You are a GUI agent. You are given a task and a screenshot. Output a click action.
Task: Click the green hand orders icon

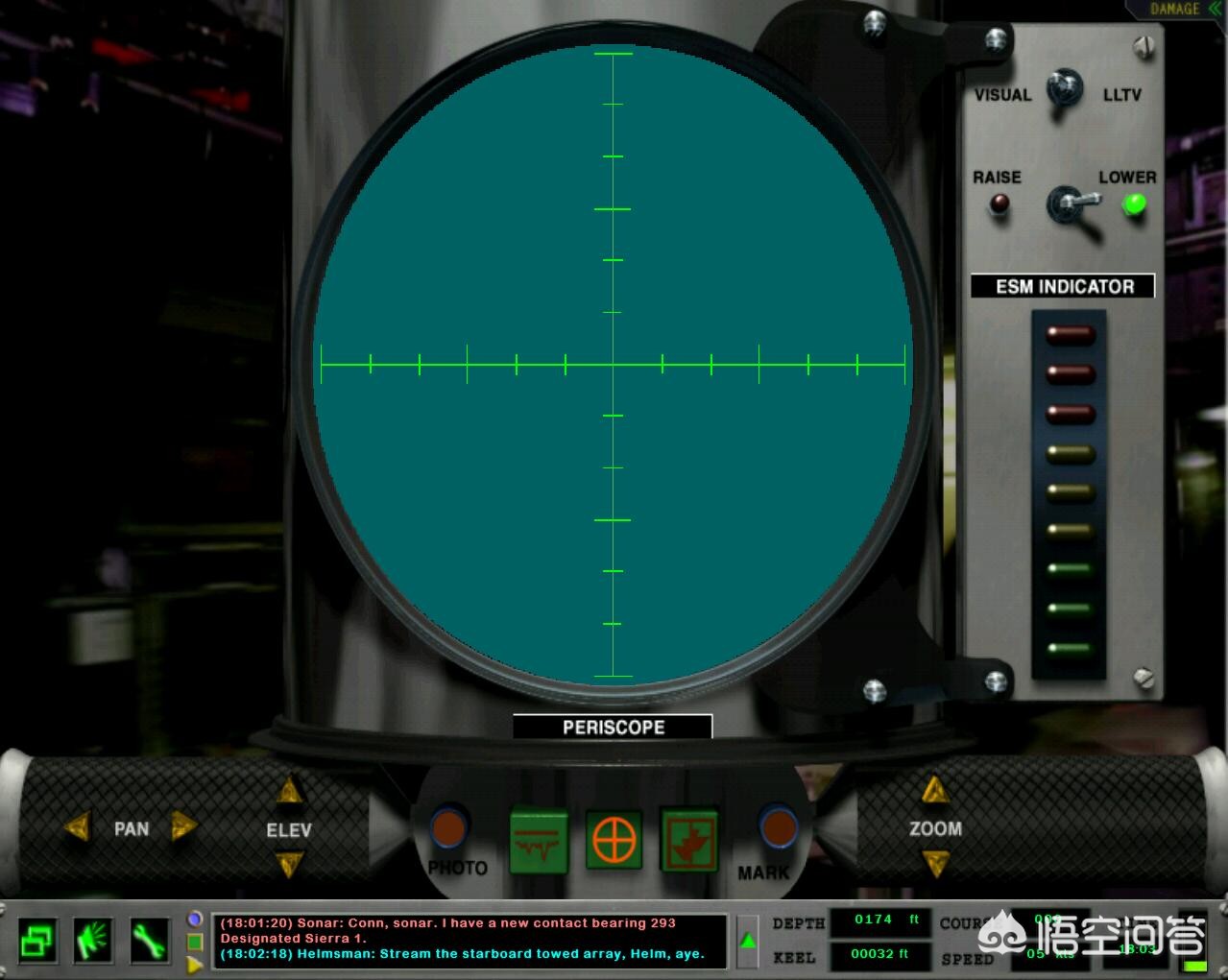[x=94, y=941]
